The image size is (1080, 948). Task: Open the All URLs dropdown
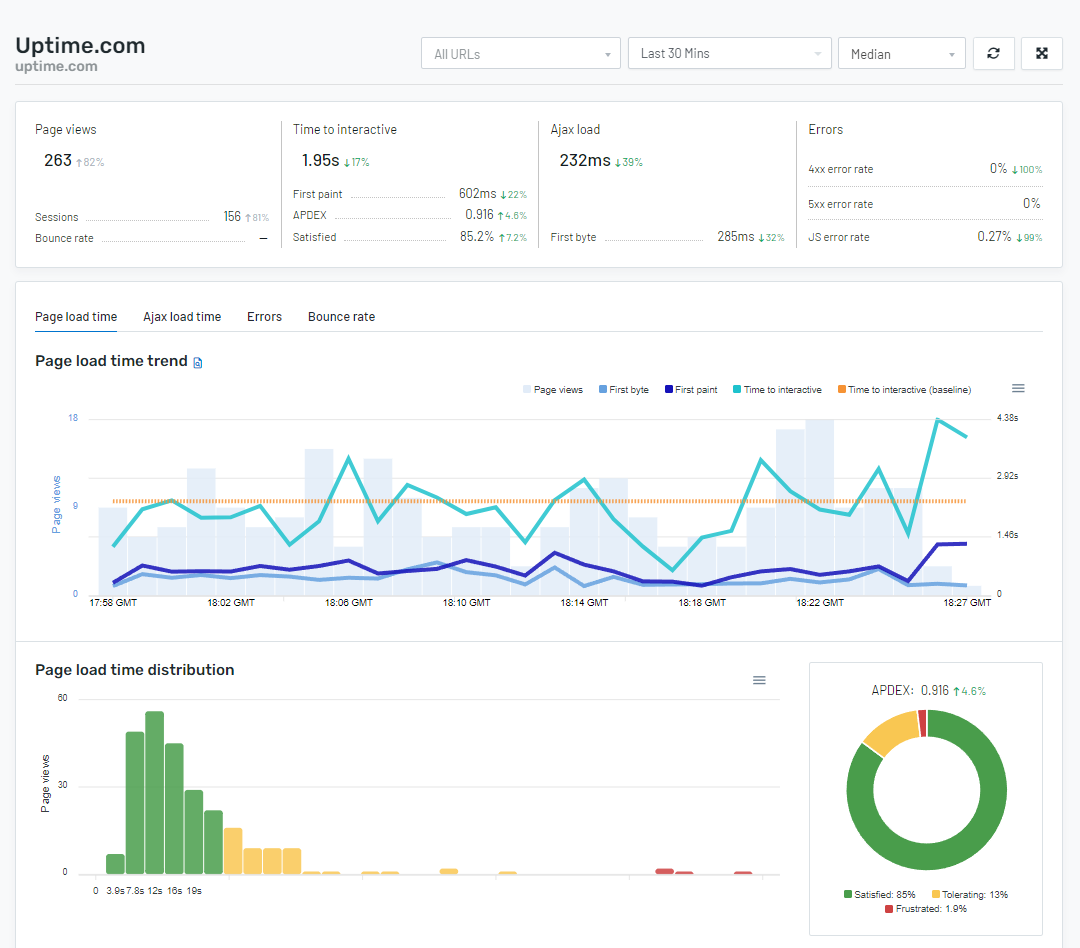[x=520, y=53]
